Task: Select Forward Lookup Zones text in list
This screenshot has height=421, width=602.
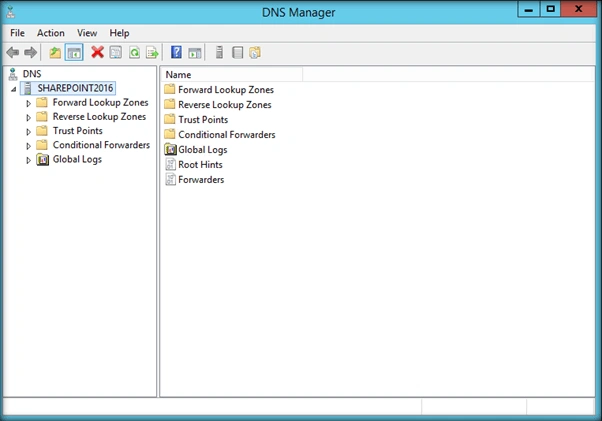Action: point(226,90)
